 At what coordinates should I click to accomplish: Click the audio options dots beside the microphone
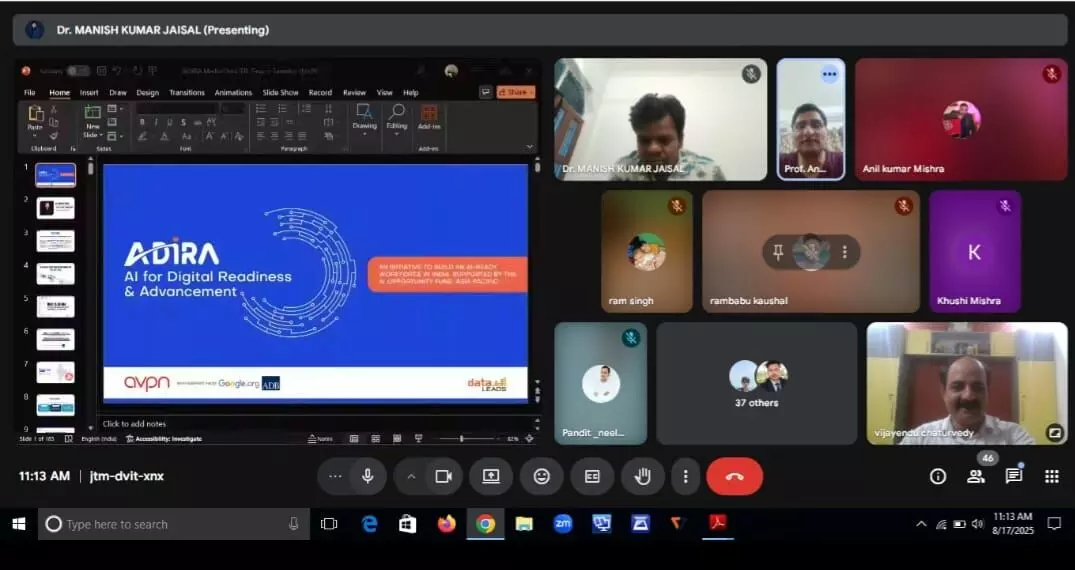click(335, 476)
